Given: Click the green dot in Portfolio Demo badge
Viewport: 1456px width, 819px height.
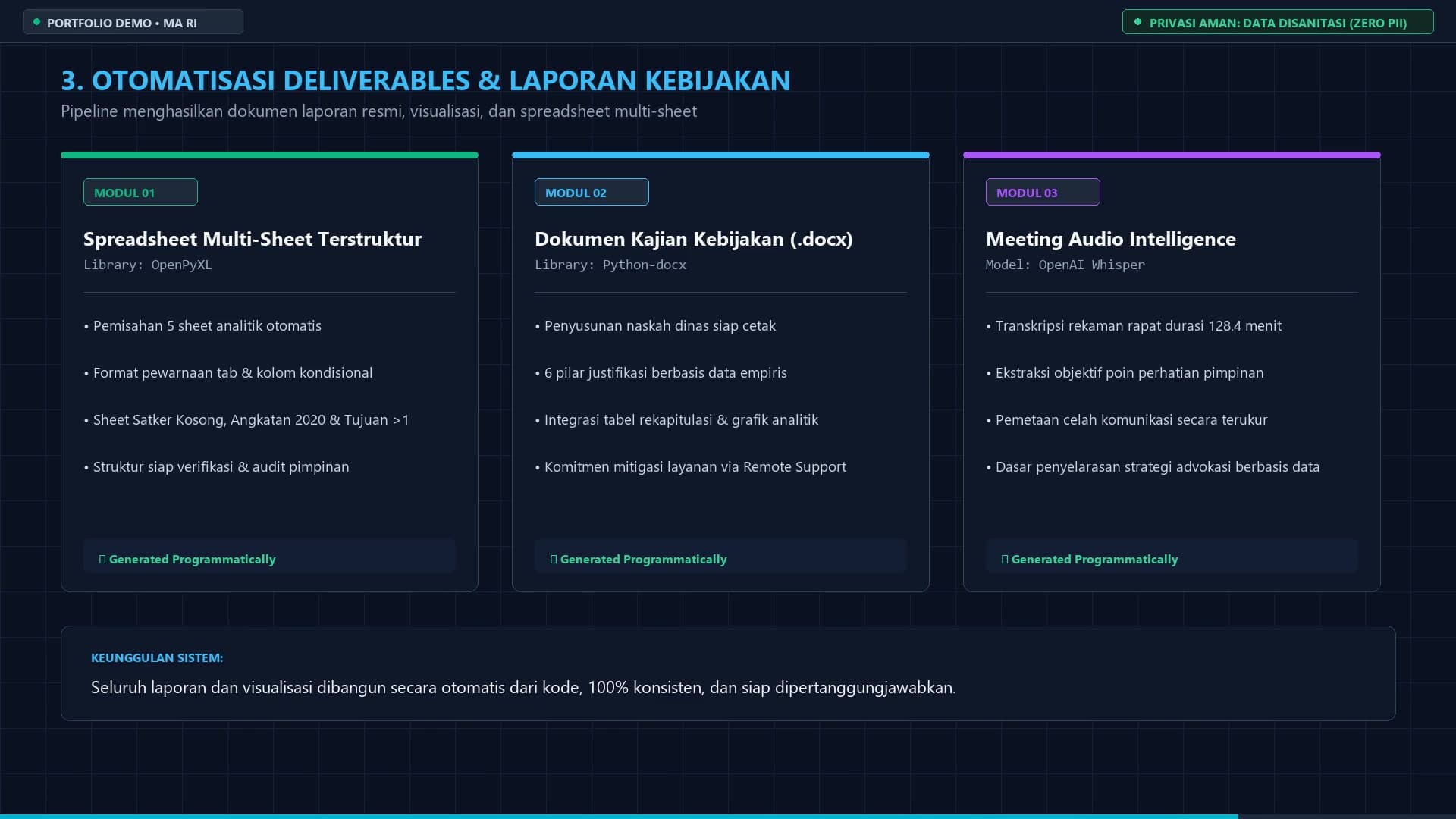Looking at the screenshot, I should 36,22.
